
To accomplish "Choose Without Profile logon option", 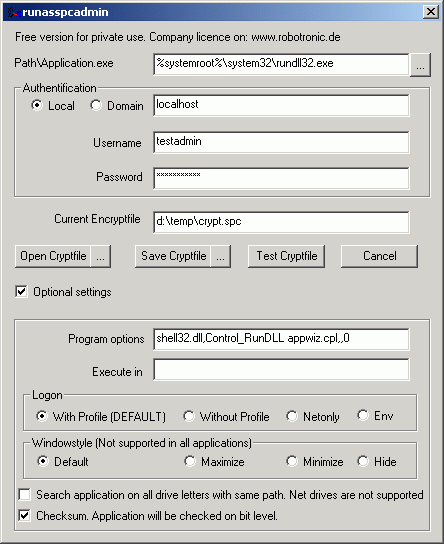I will pos(189,416).
